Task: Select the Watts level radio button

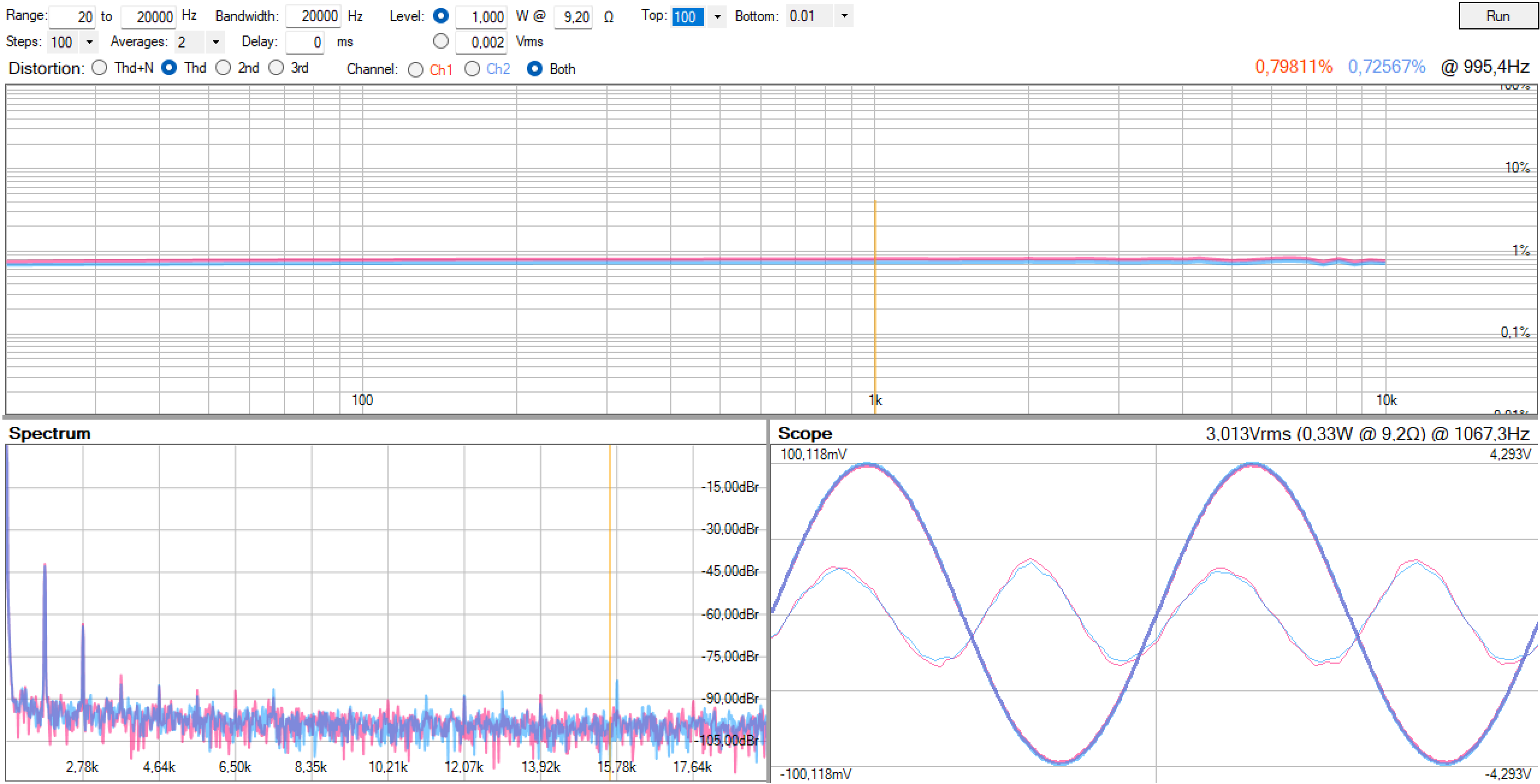Action: click(441, 16)
